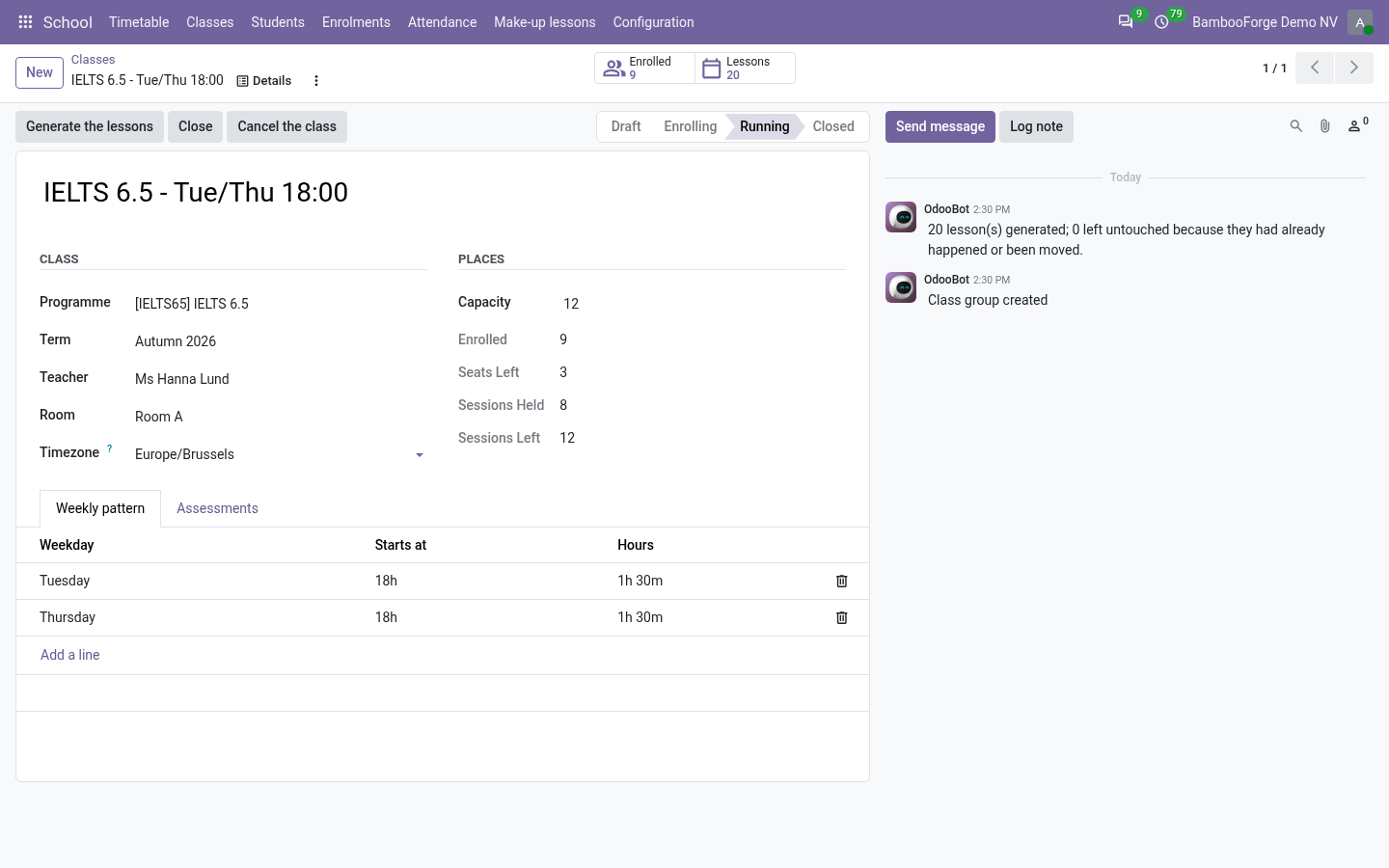Open the user avatar menu
The height and width of the screenshot is (868, 1389).
coord(1360,22)
